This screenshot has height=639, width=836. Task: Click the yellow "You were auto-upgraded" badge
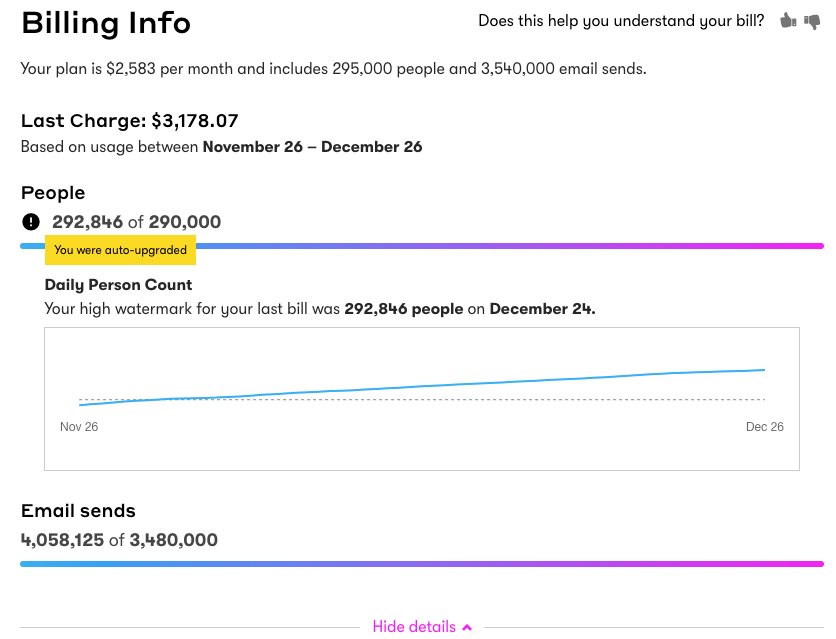pos(120,250)
